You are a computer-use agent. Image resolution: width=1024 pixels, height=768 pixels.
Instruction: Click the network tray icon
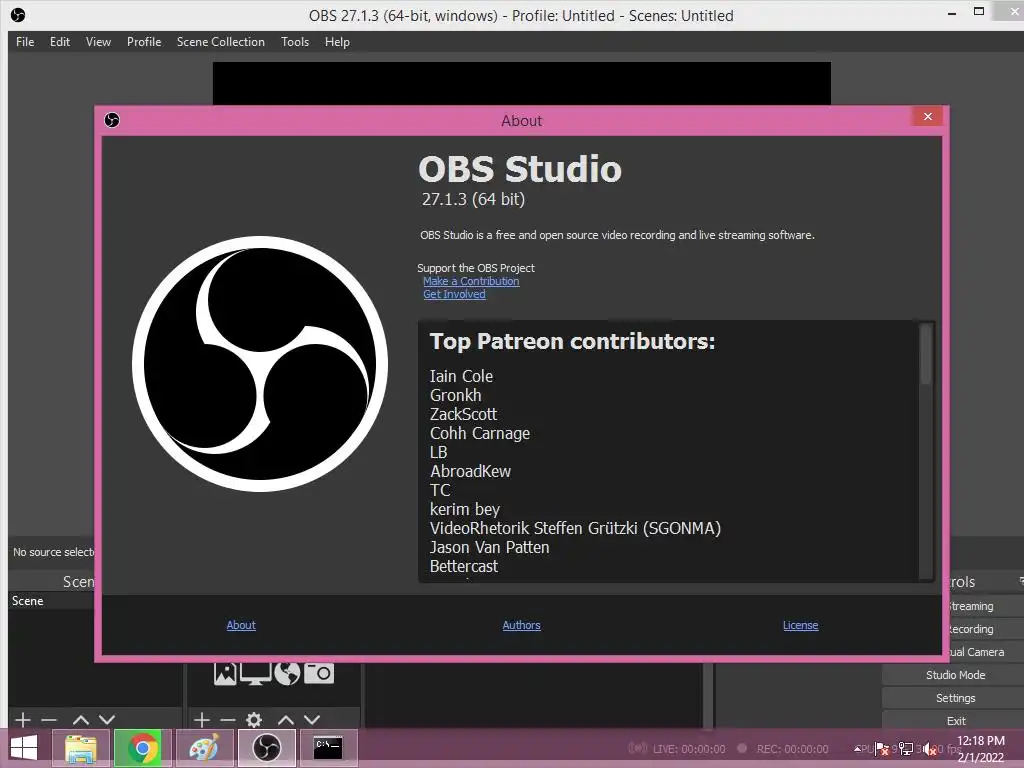pos(906,748)
